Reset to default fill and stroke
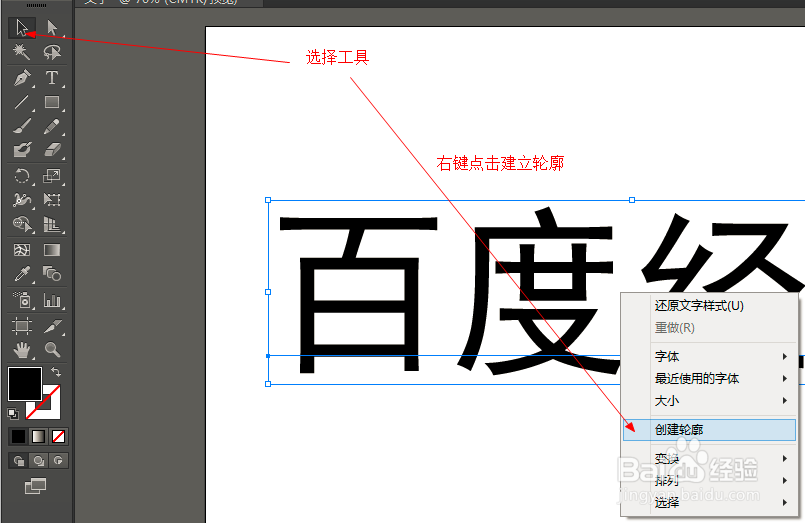This screenshot has height=523, width=805. 13,413
